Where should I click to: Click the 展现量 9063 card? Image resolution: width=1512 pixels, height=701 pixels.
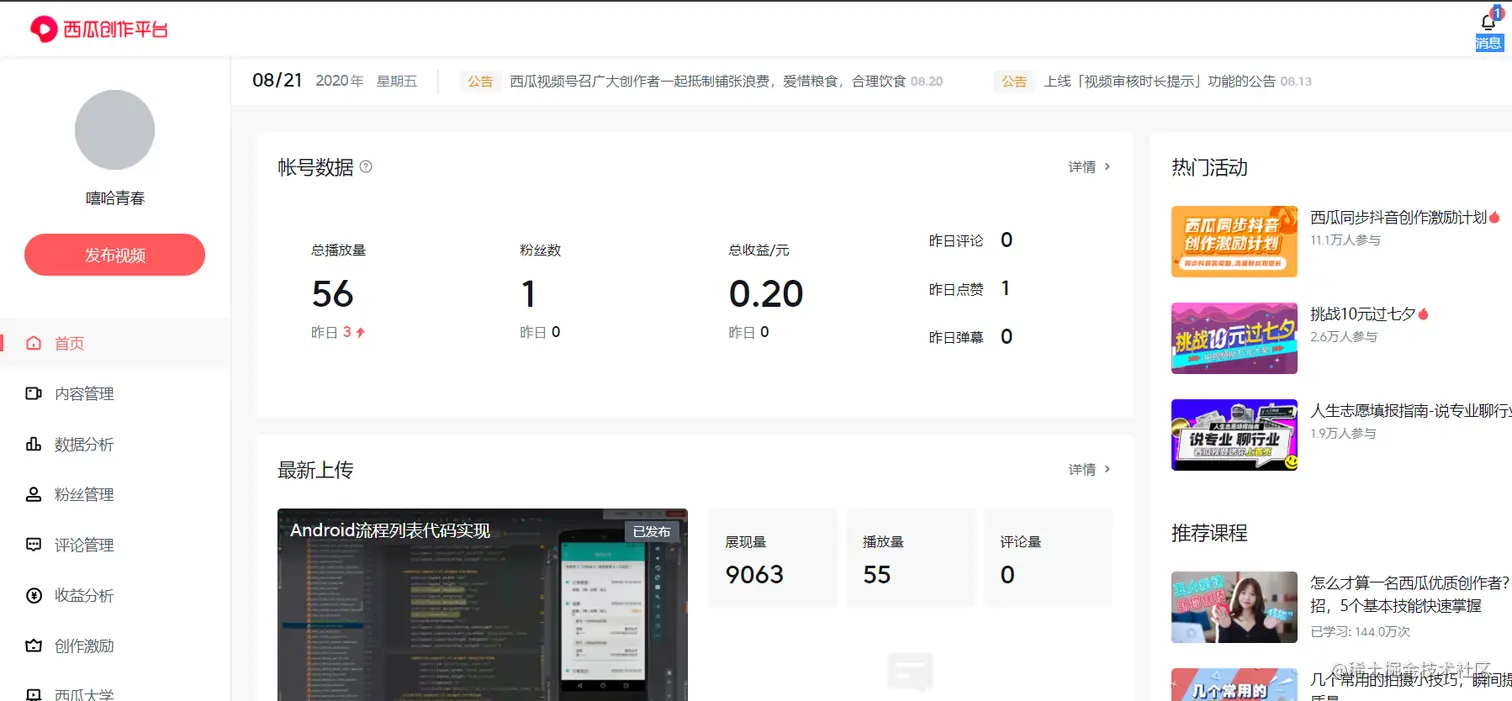point(772,557)
